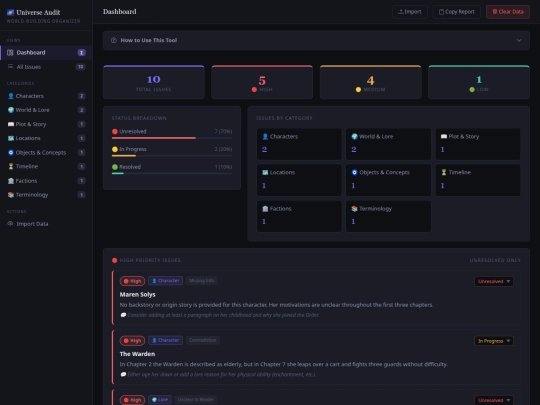Click the 10 Total Issues card
This screenshot has width=540, height=405.
coord(154,82)
